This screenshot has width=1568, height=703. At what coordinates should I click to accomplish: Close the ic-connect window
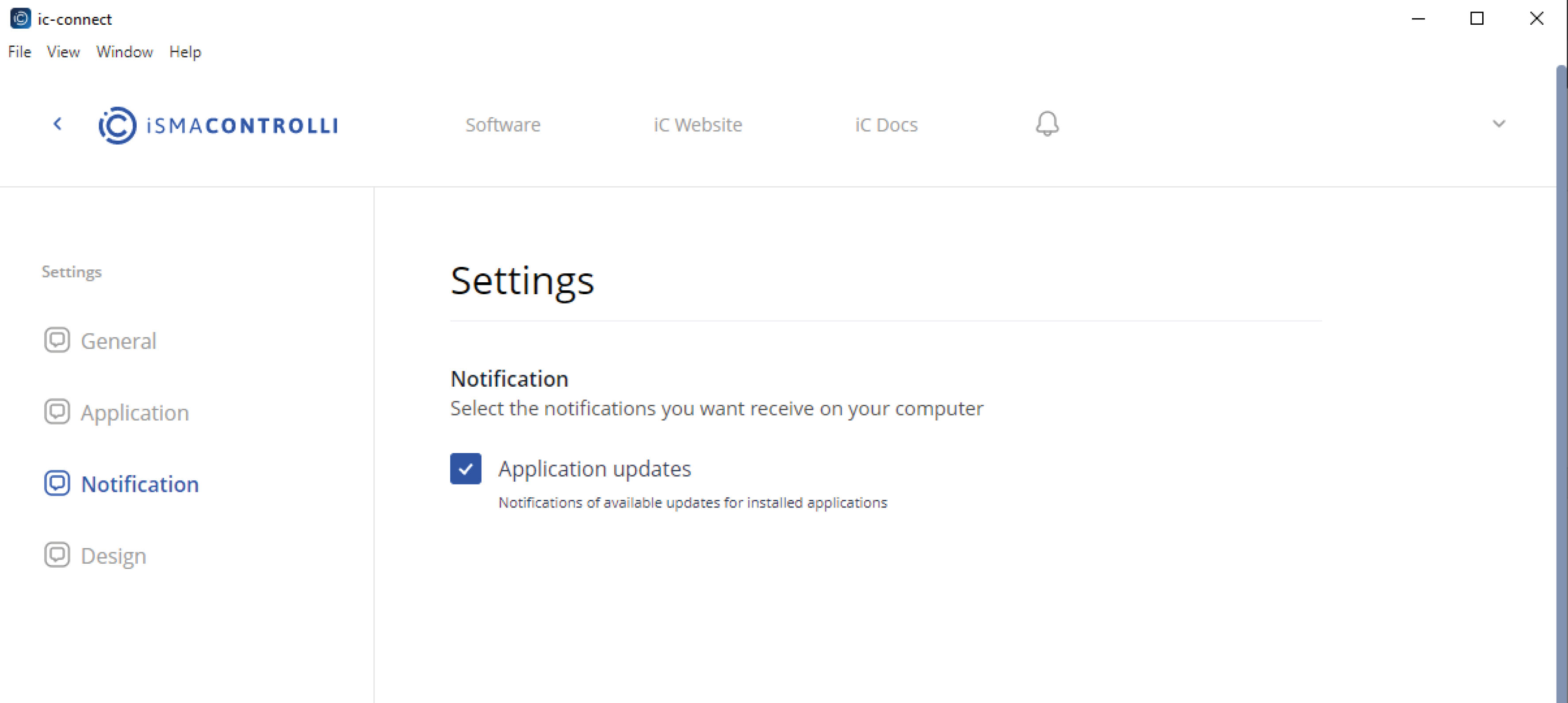[1536, 19]
